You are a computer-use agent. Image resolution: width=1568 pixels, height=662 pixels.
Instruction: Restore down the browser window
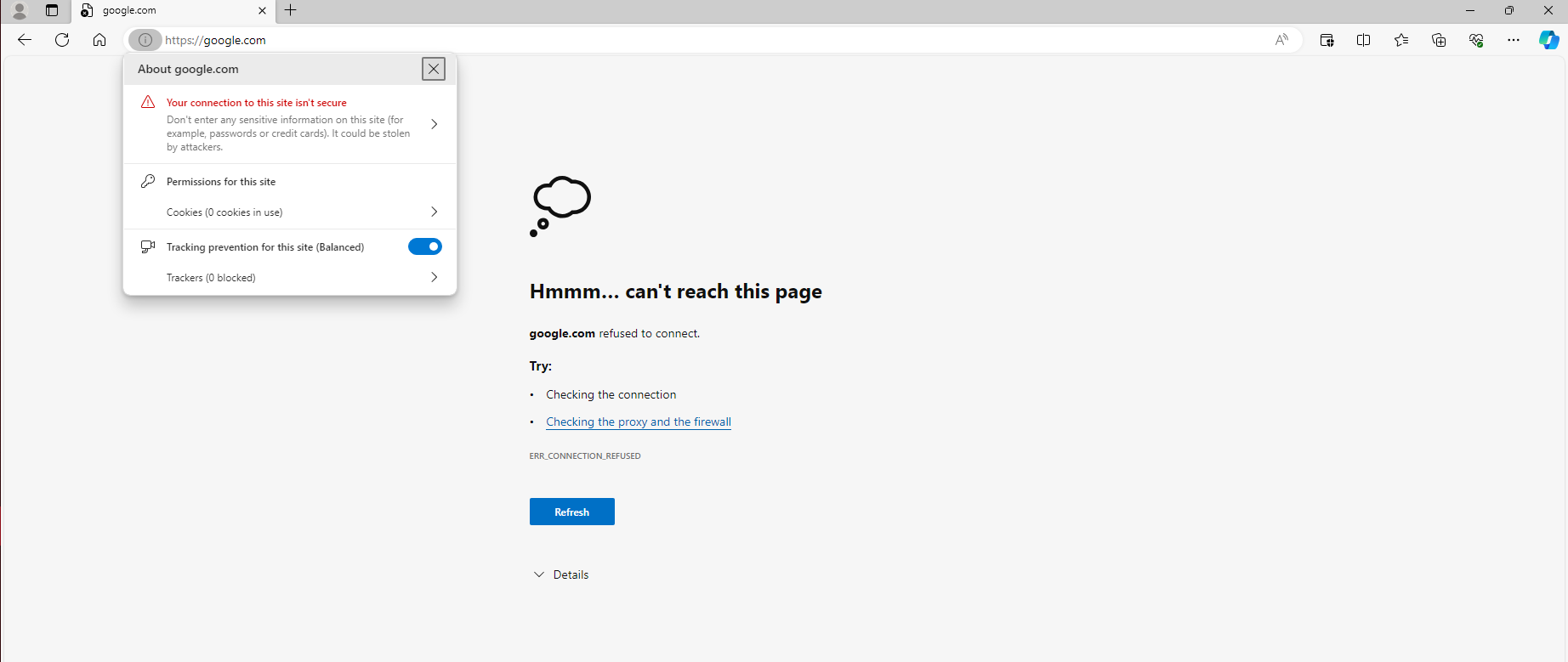(x=1509, y=10)
